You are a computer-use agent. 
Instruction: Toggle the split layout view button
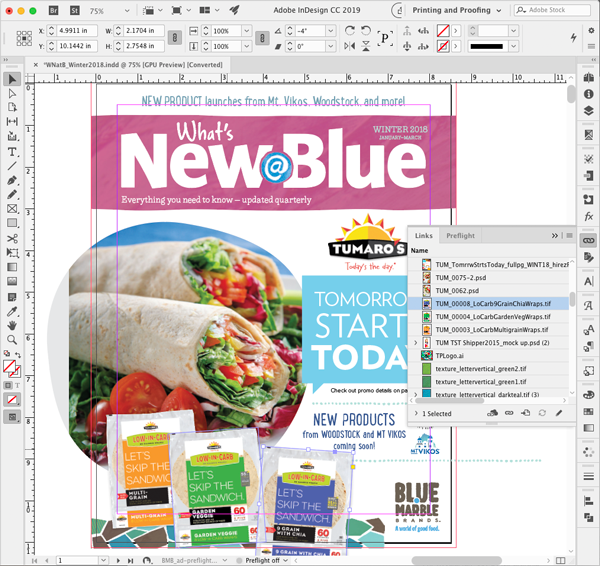click(x=560, y=560)
